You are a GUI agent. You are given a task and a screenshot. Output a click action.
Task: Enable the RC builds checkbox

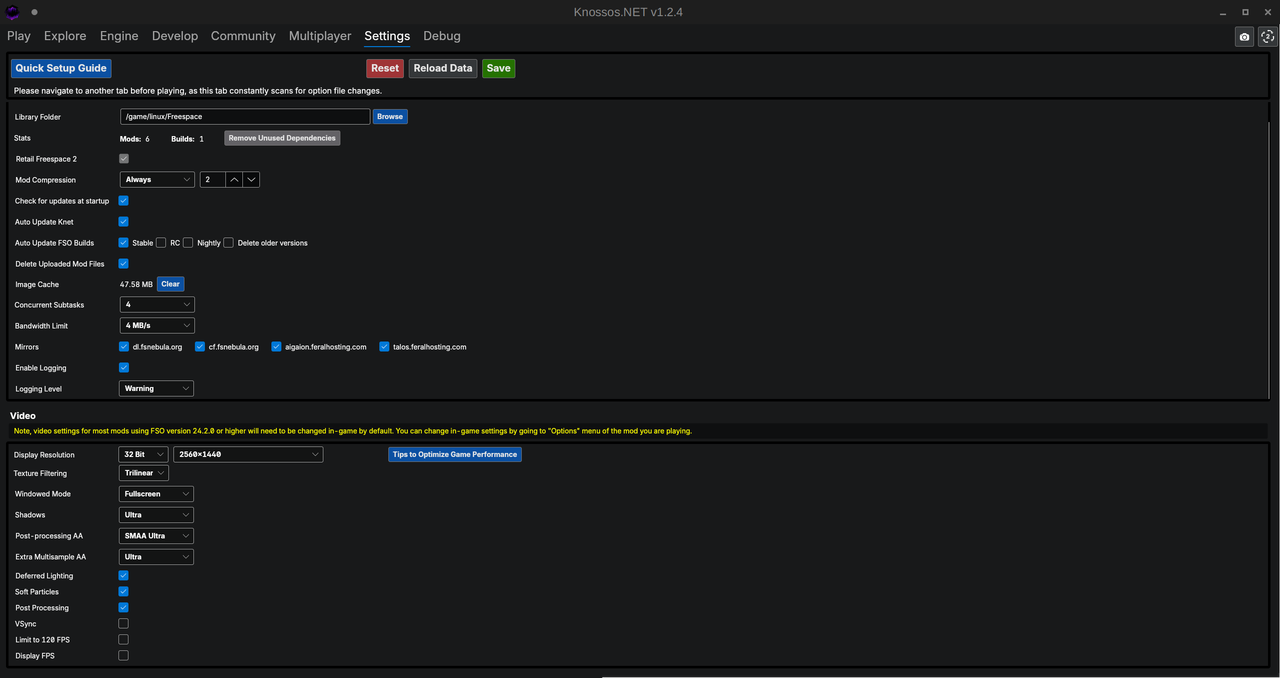pos(161,243)
